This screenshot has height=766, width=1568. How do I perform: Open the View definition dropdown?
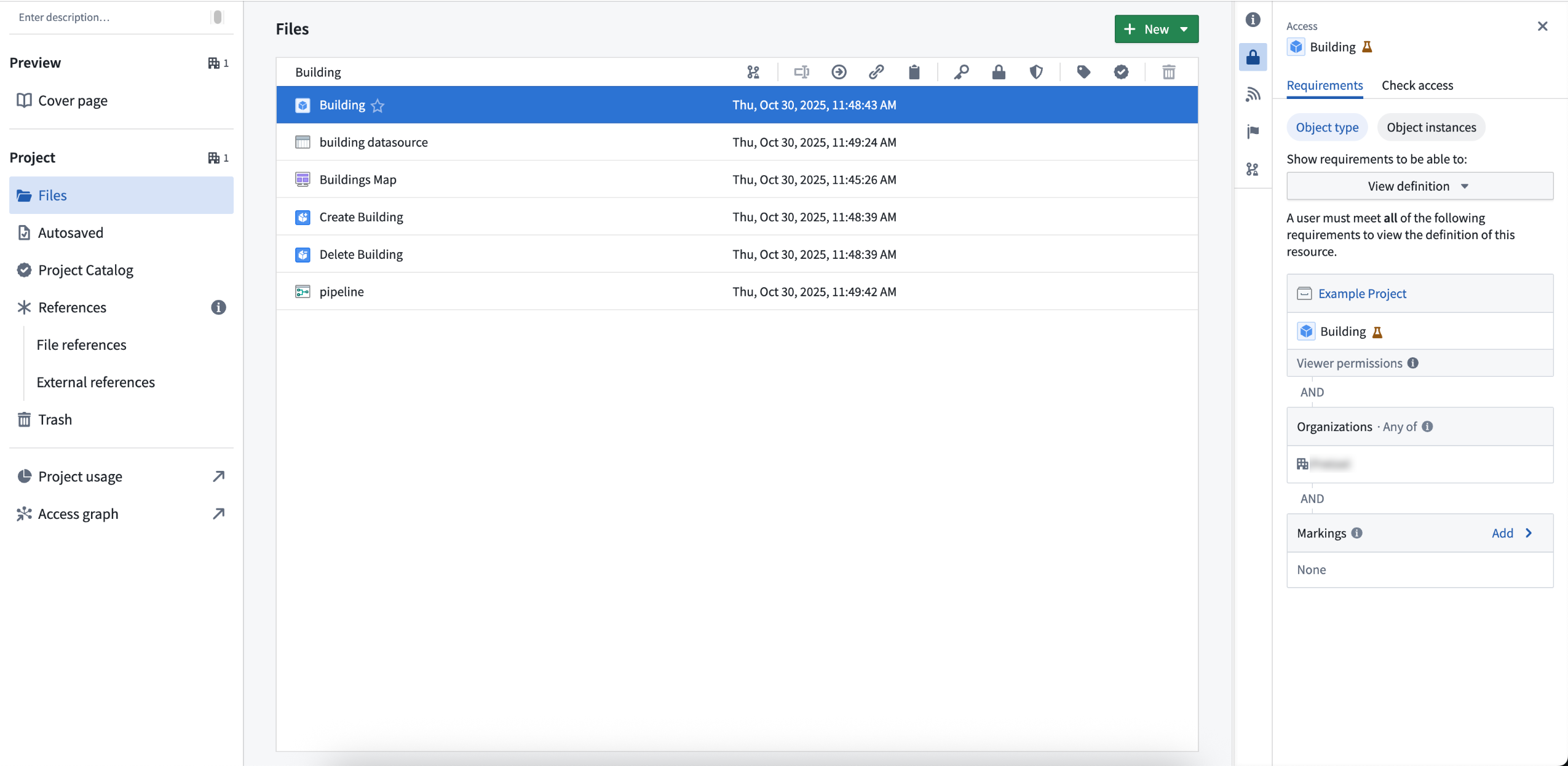pyautogui.click(x=1417, y=186)
